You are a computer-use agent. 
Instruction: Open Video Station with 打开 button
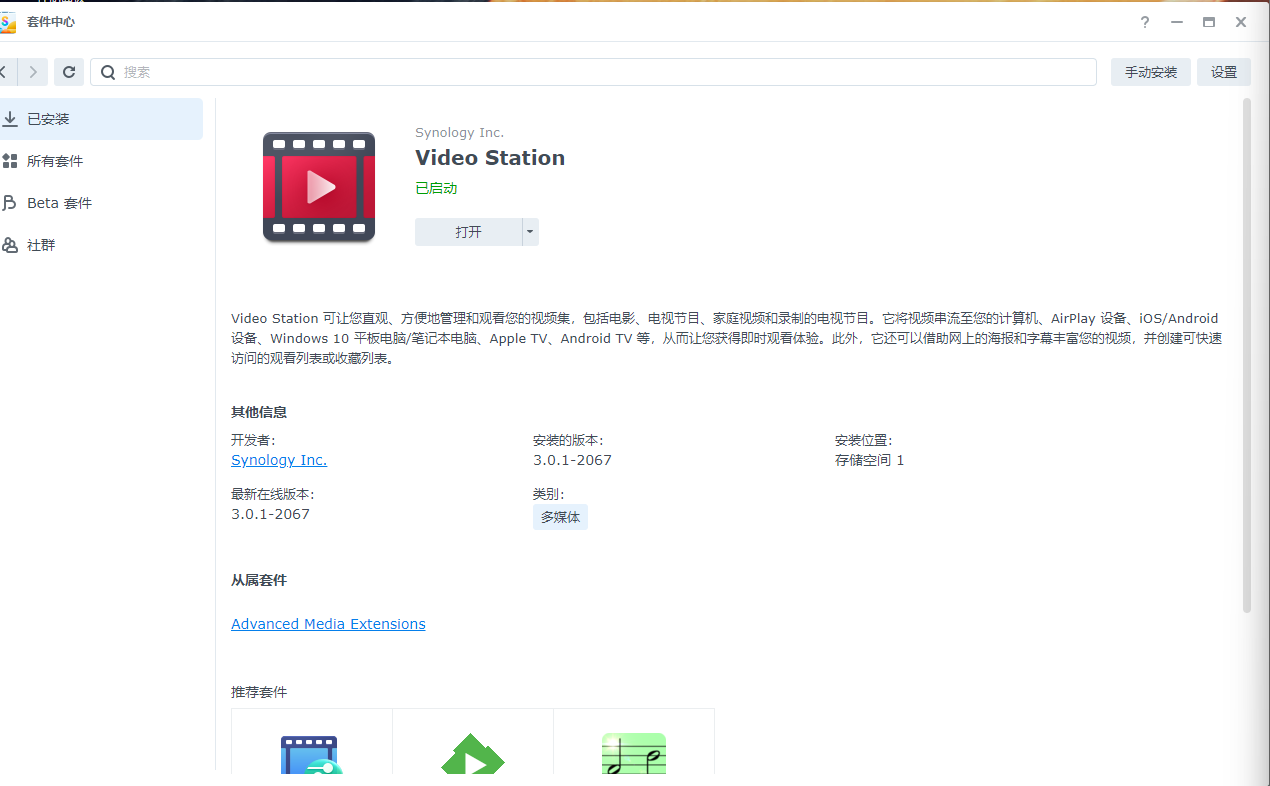click(x=468, y=232)
